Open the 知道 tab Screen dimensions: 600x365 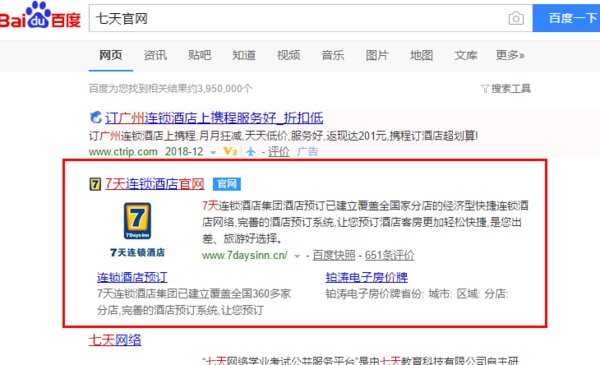pos(244,55)
